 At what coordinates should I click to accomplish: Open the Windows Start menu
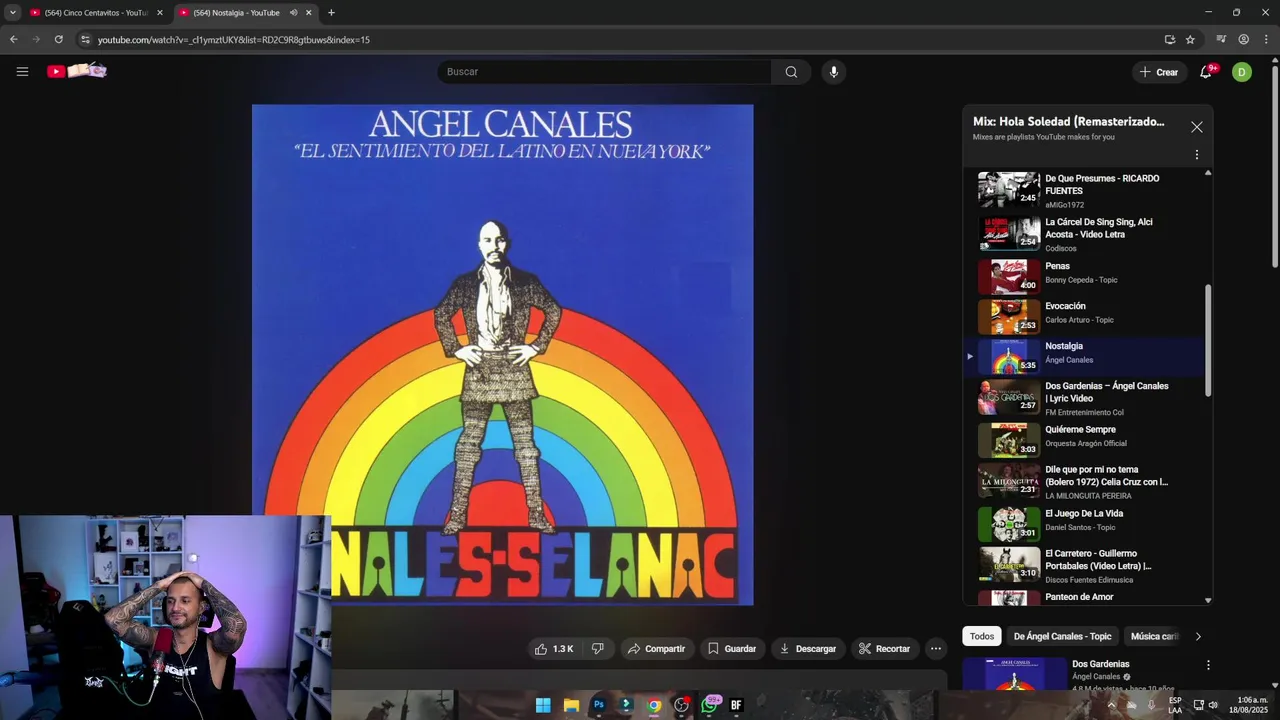click(x=543, y=705)
